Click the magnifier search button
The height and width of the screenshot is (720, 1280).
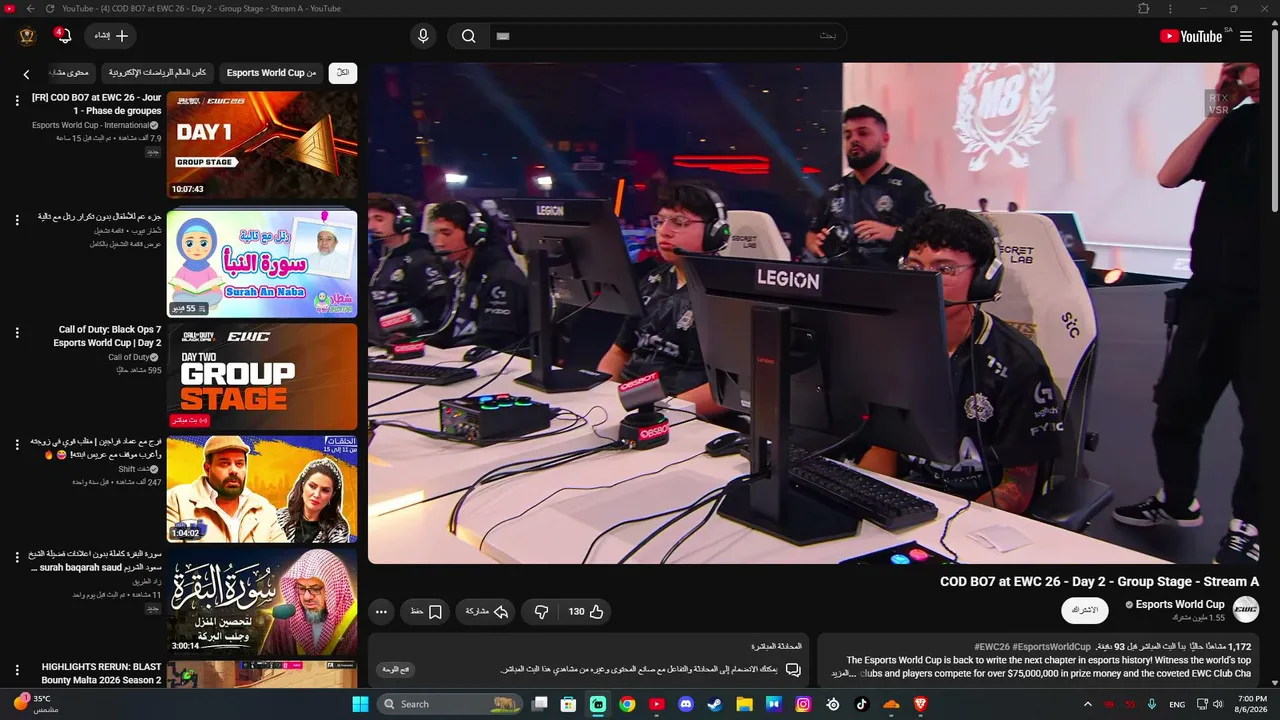point(468,36)
